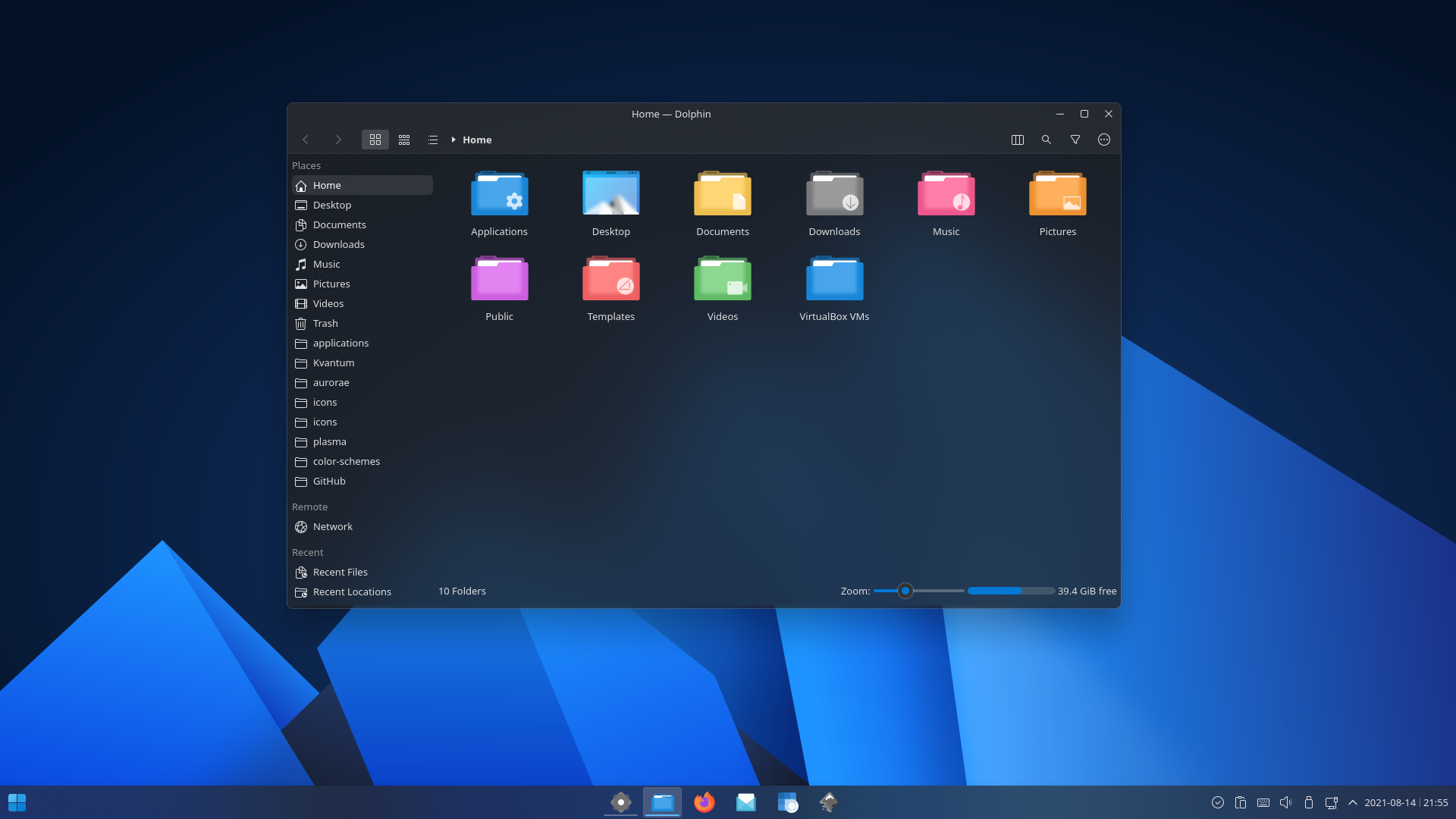Open the start menu launcher
Screen dimensions: 1456x819
17,802
